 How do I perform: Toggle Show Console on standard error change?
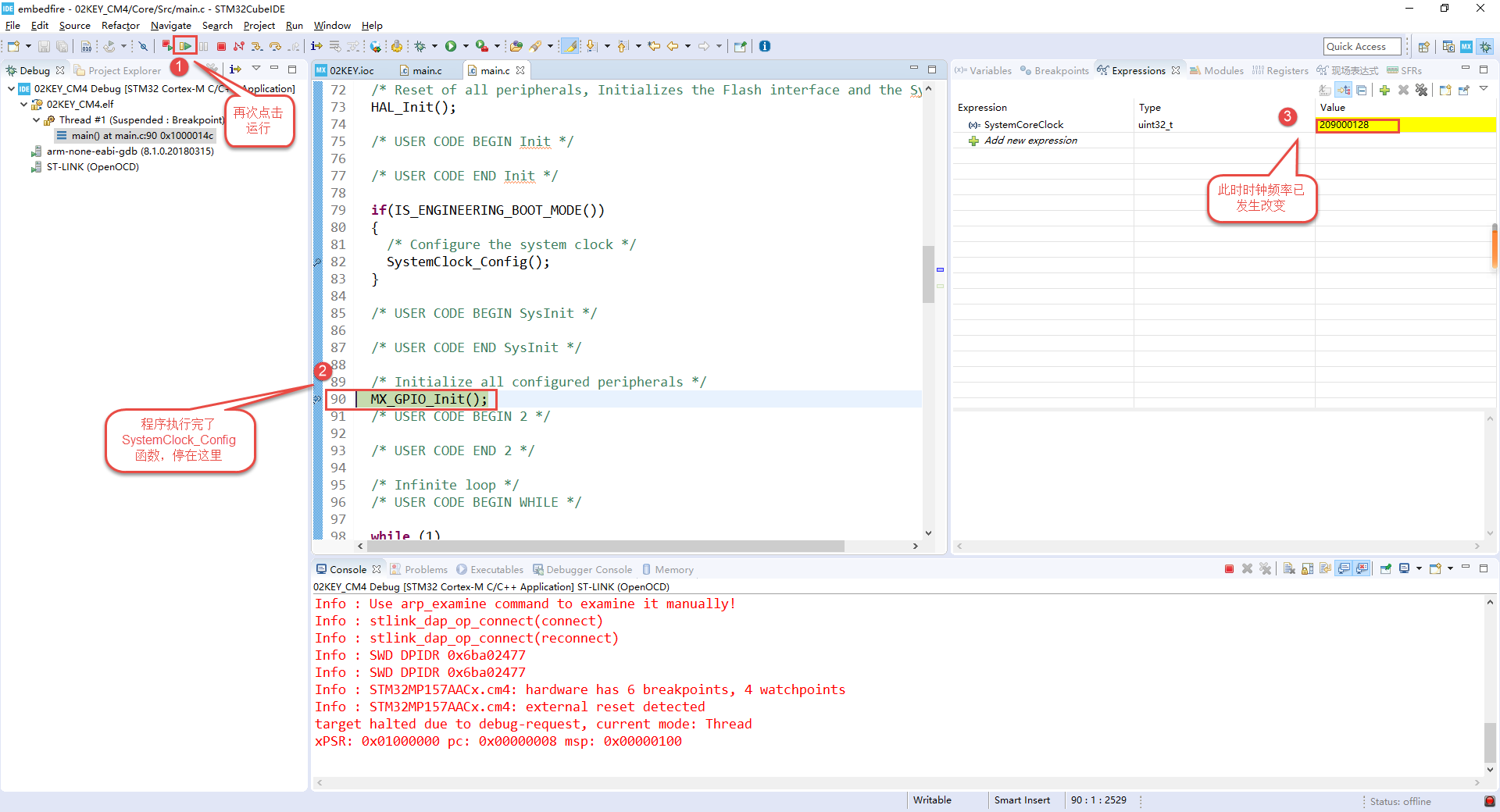(1362, 568)
